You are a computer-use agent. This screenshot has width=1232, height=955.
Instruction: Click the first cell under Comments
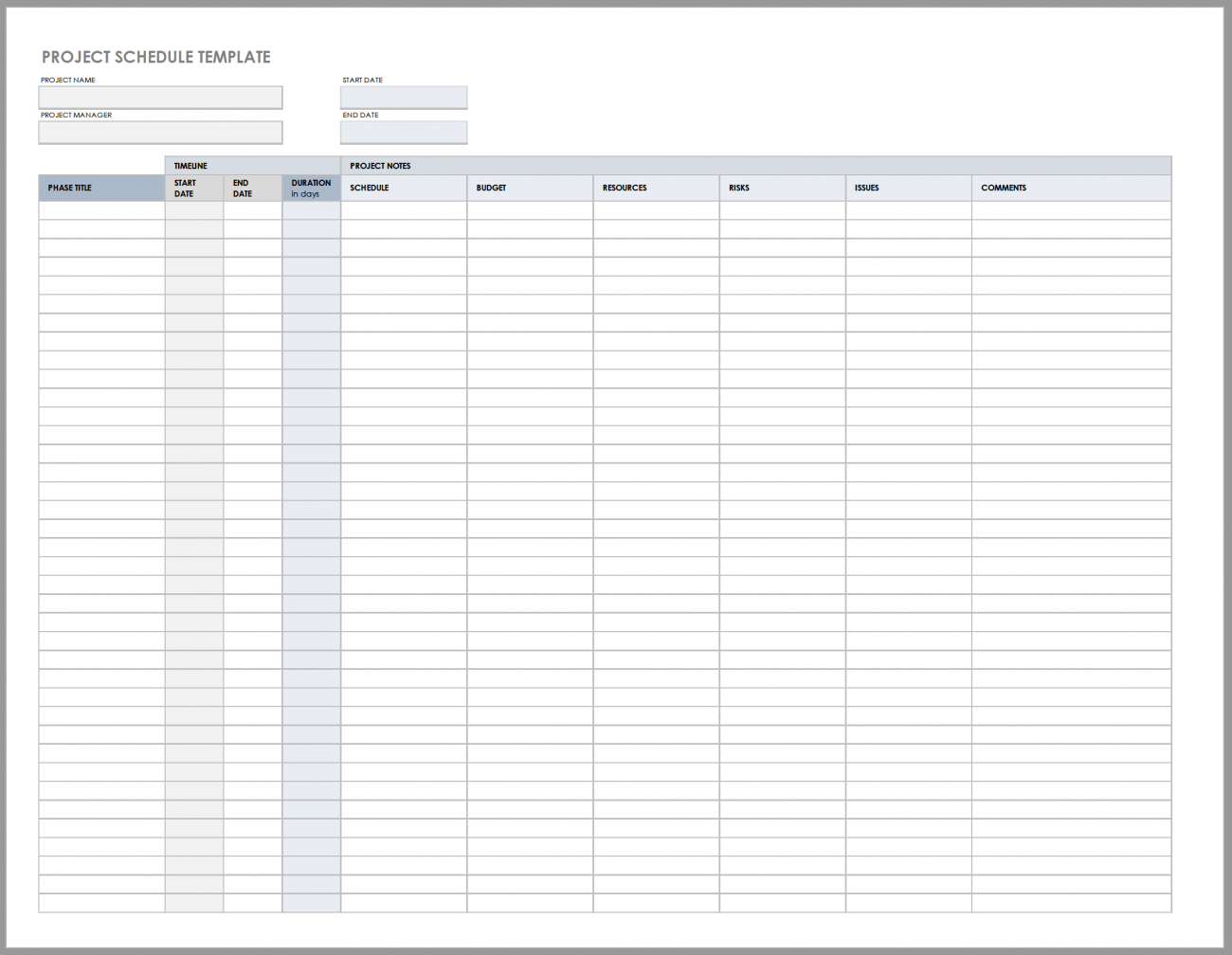1071,209
